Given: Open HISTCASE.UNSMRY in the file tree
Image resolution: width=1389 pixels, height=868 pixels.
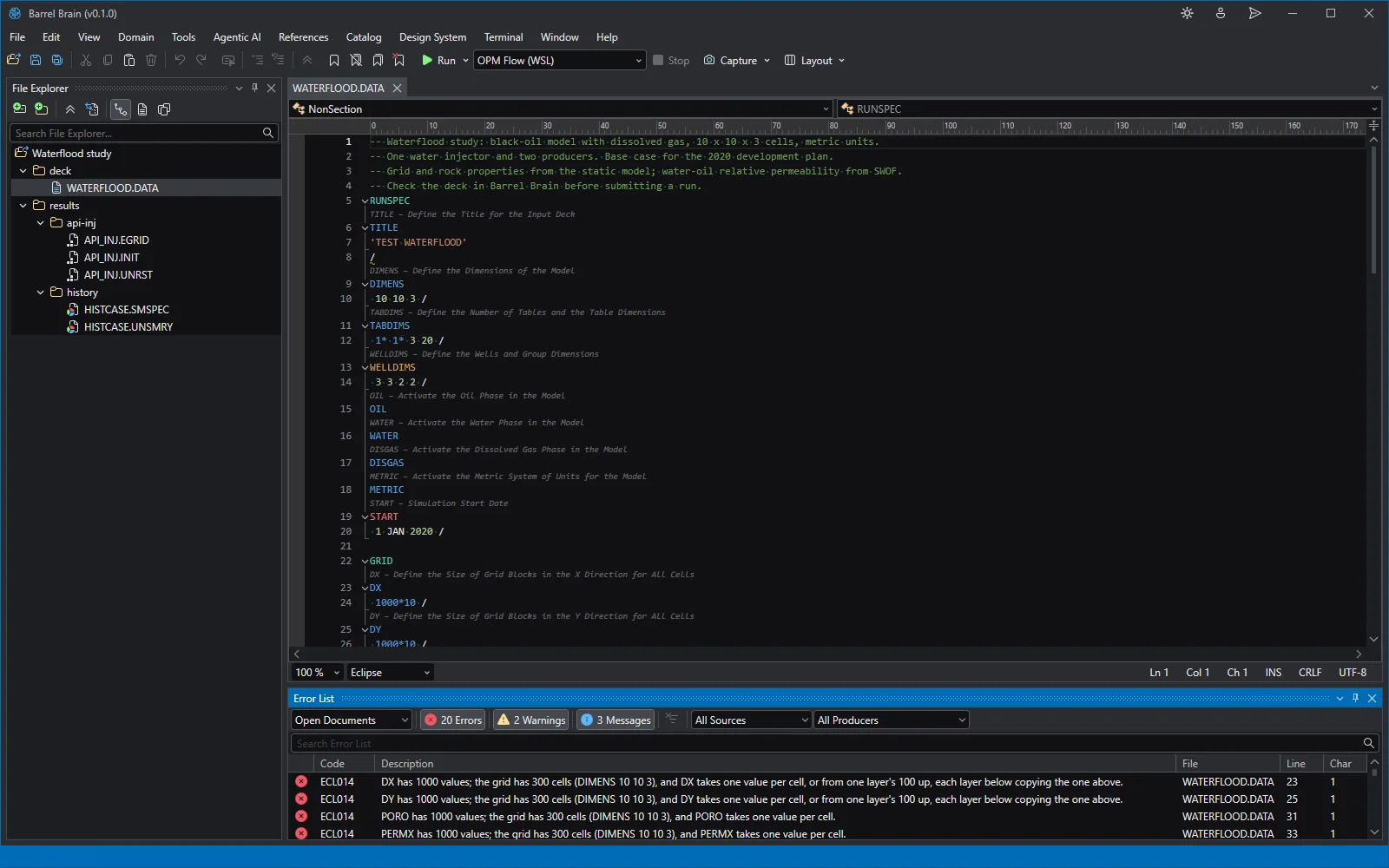Looking at the screenshot, I should pyautogui.click(x=128, y=327).
